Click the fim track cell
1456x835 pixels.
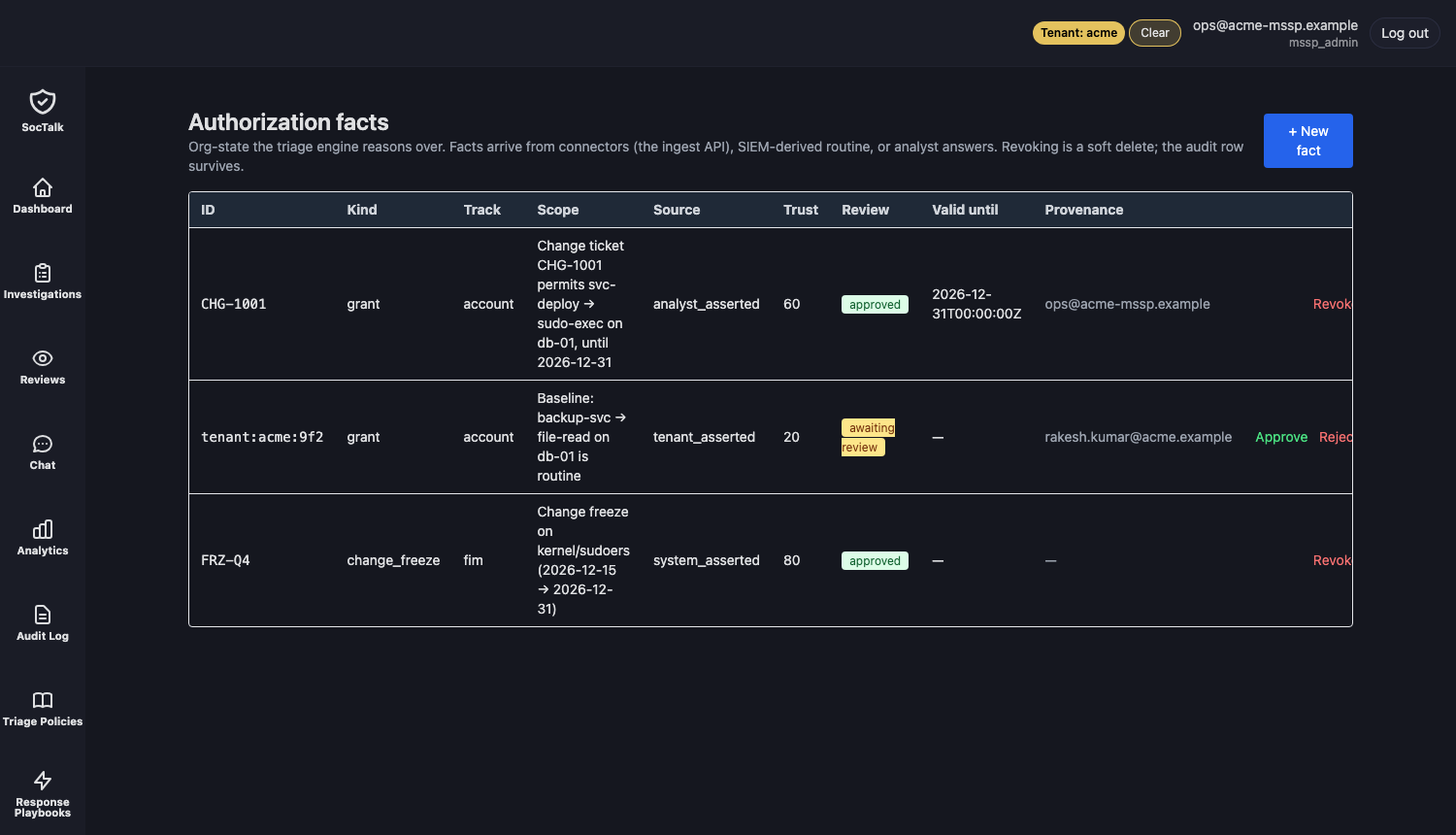point(473,560)
